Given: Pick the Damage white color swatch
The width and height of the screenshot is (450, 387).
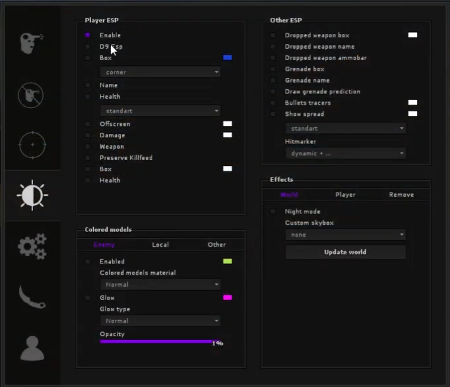Looking at the screenshot, I should click(227, 135).
